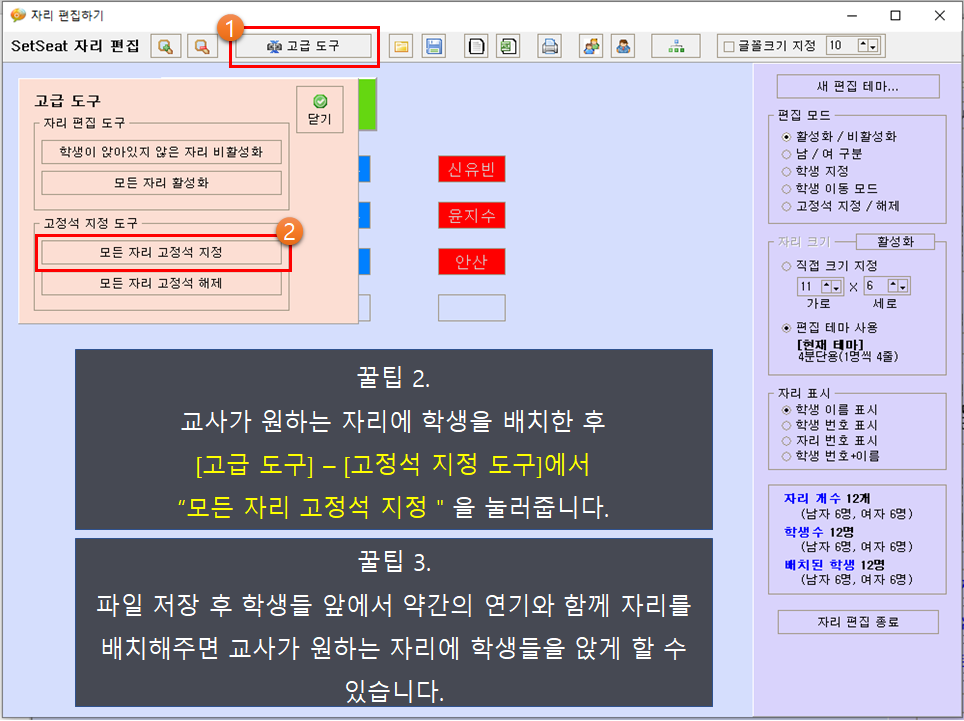Screen dimensions: 964x721
Task: Click the green hierarchy chart icon
Action: coord(676,46)
